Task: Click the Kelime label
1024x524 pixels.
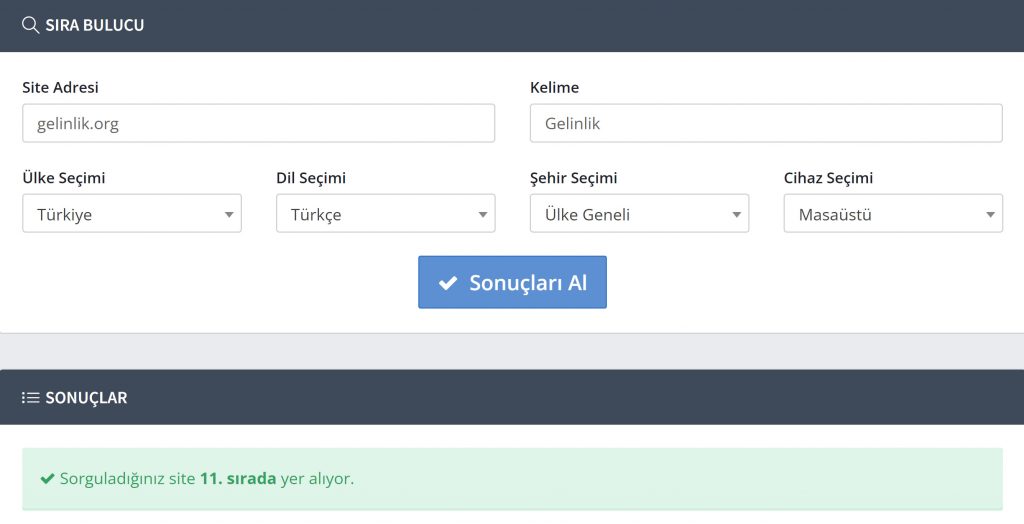Action: coord(554,88)
